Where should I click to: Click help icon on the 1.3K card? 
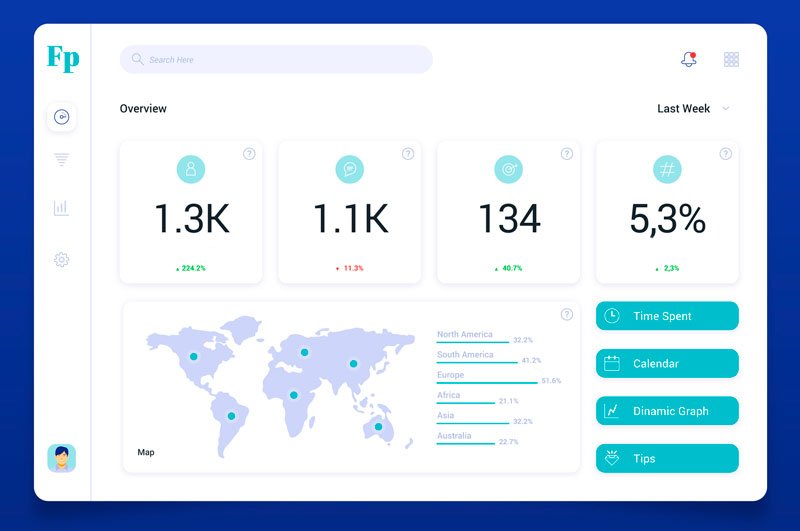tap(249, 154)
